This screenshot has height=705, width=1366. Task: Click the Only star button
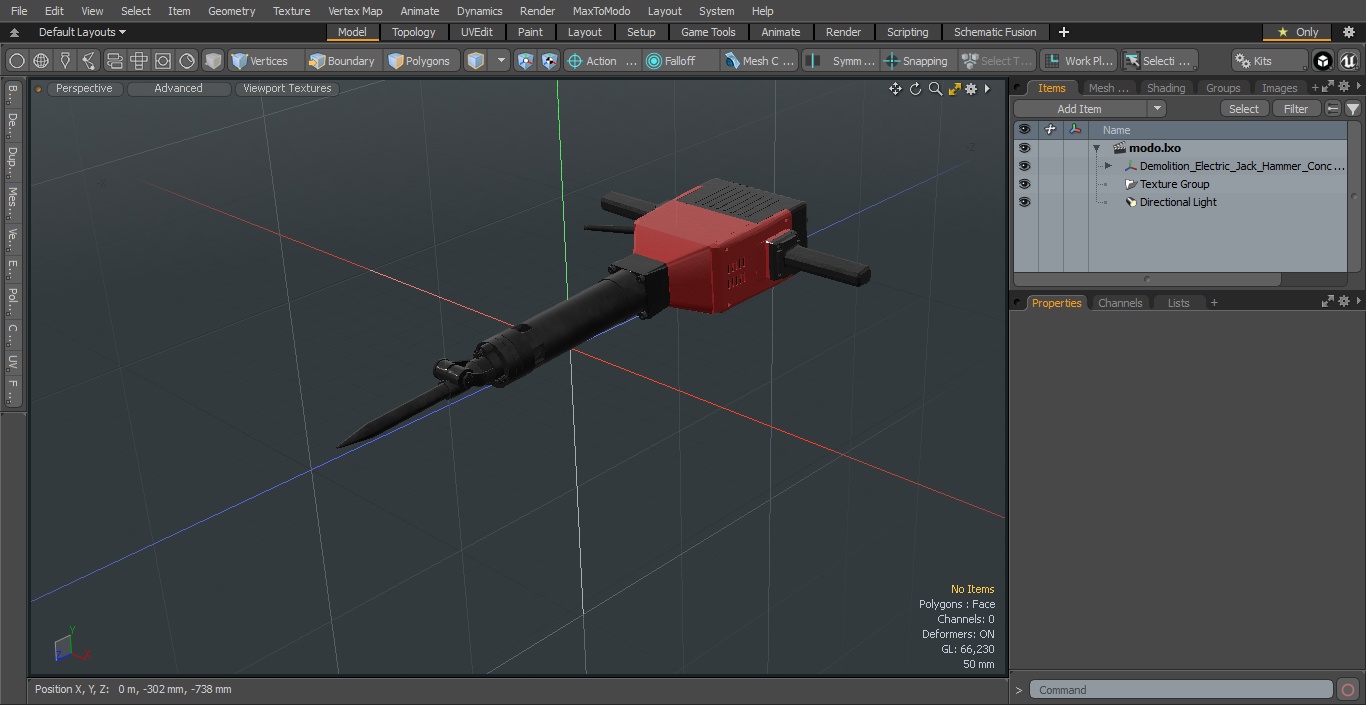click(1297, 32)
